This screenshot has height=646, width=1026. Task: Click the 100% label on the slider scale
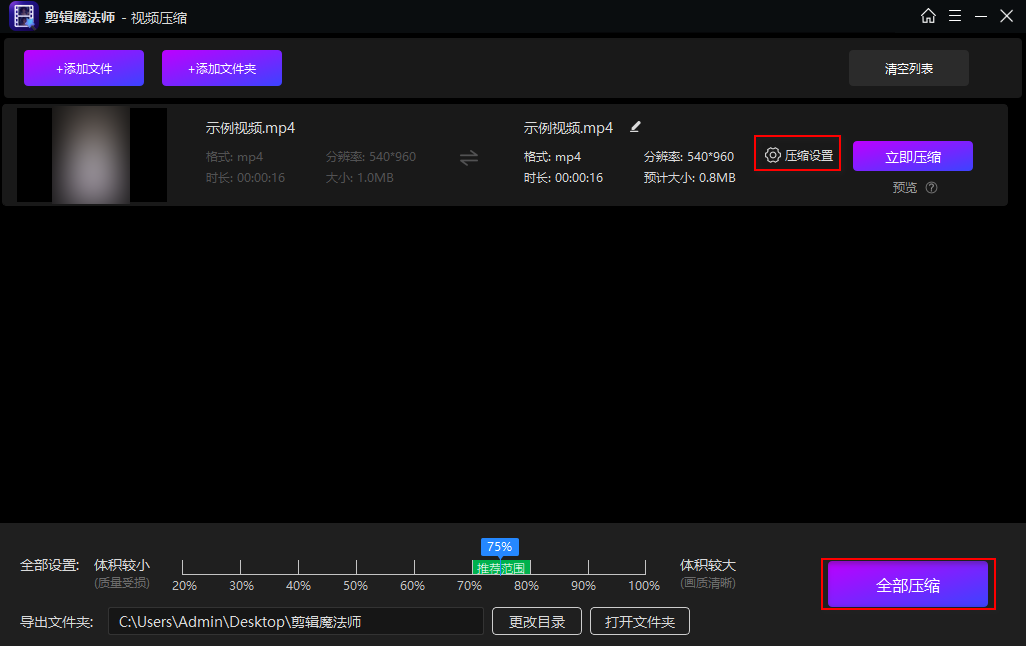644,586
